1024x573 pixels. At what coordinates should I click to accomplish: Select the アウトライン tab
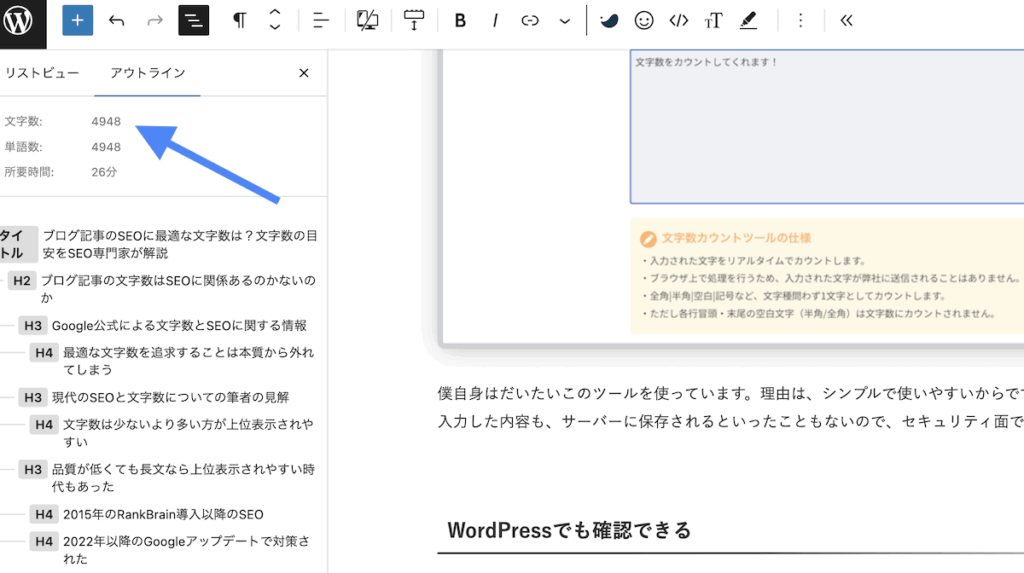click(147, 73)
